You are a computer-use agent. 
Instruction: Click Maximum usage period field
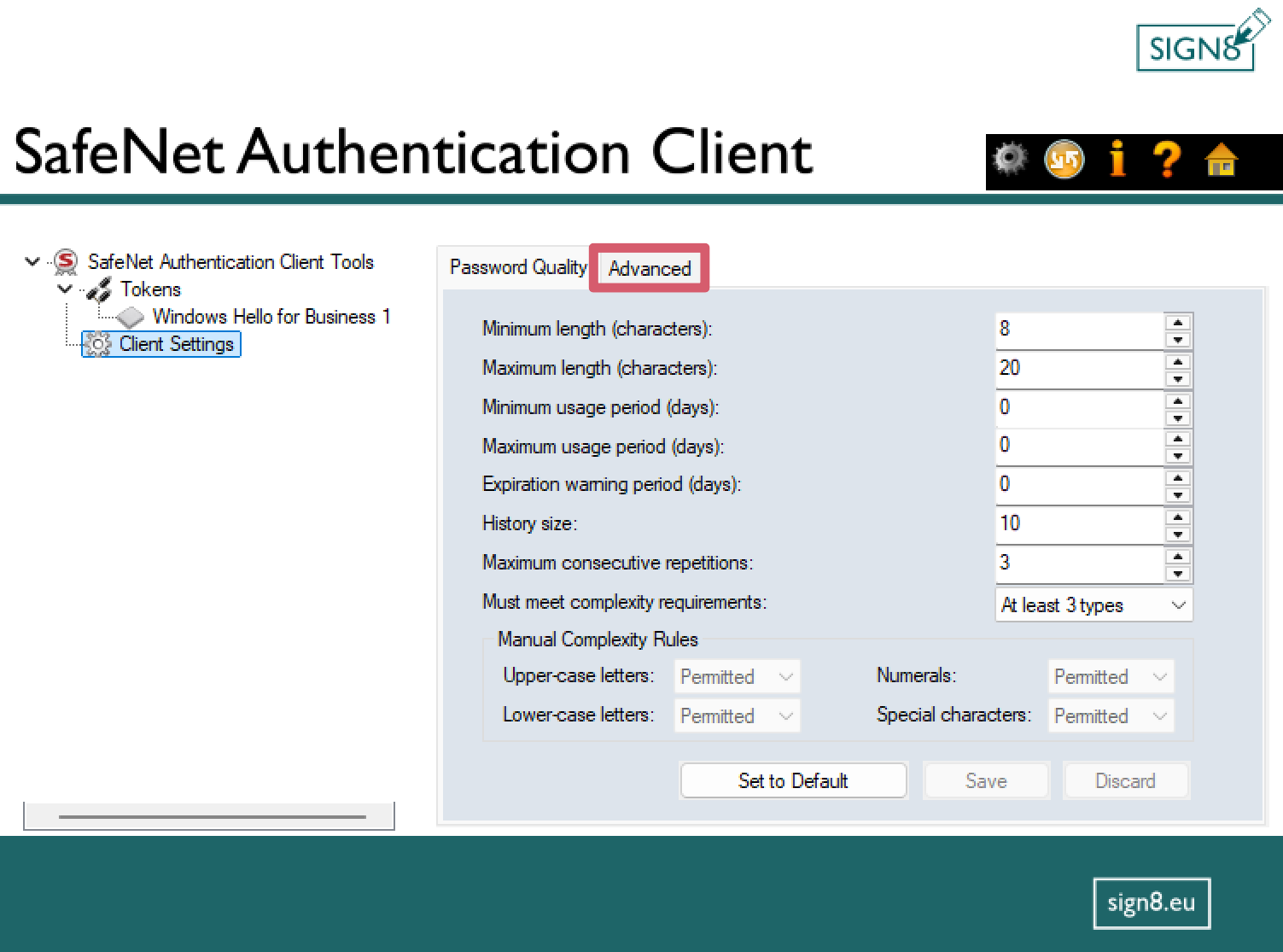1080,446
